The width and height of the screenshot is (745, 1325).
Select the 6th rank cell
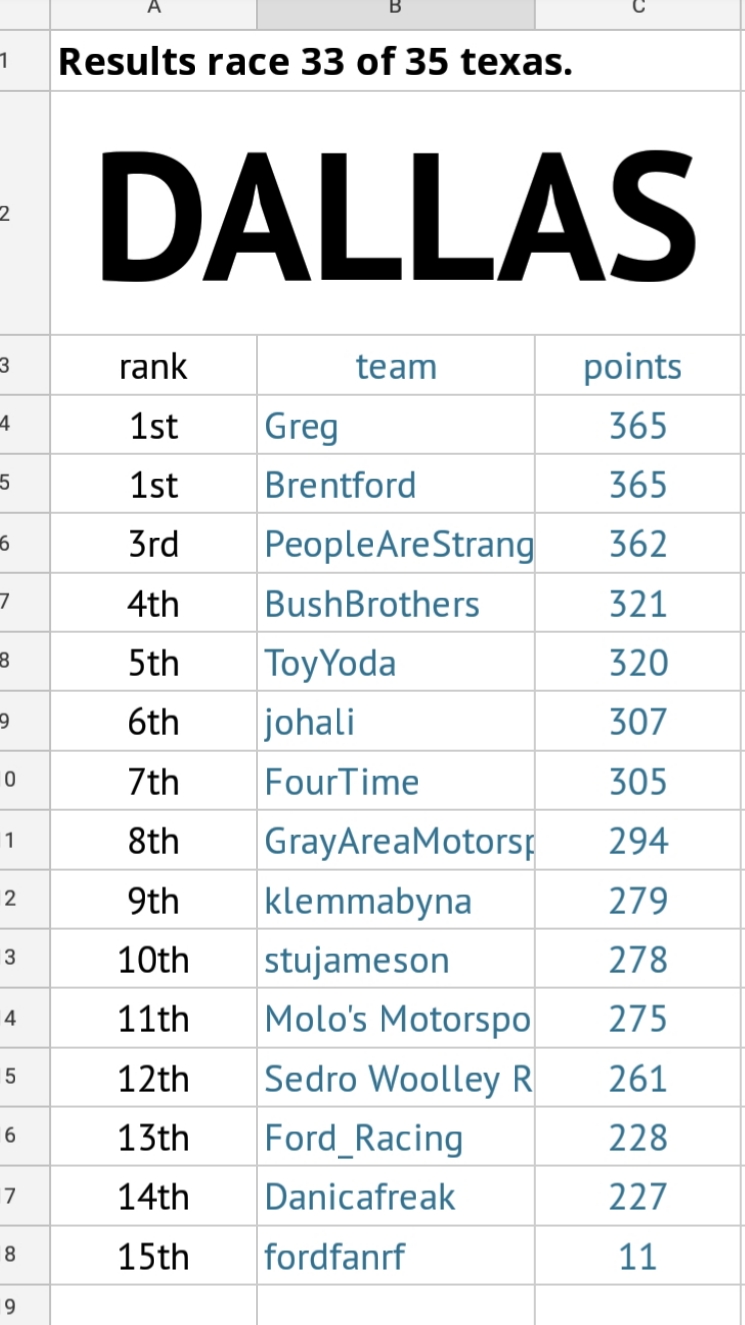(153, 723)
